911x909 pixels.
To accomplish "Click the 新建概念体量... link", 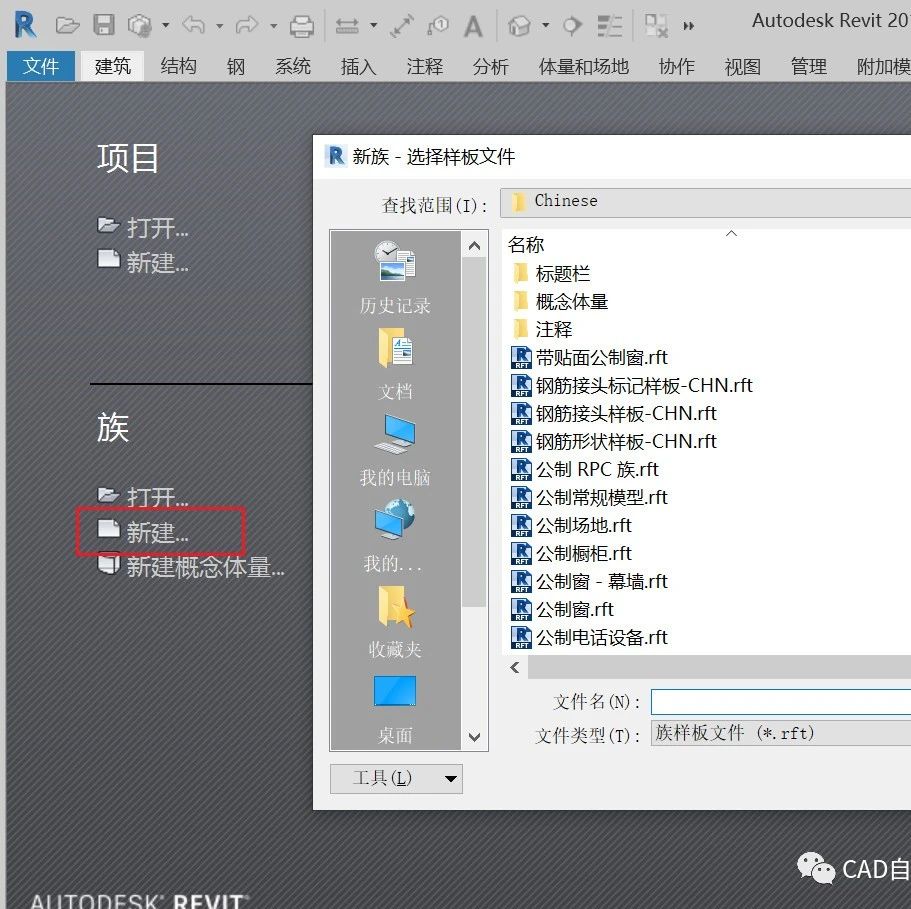I will 191,566.
